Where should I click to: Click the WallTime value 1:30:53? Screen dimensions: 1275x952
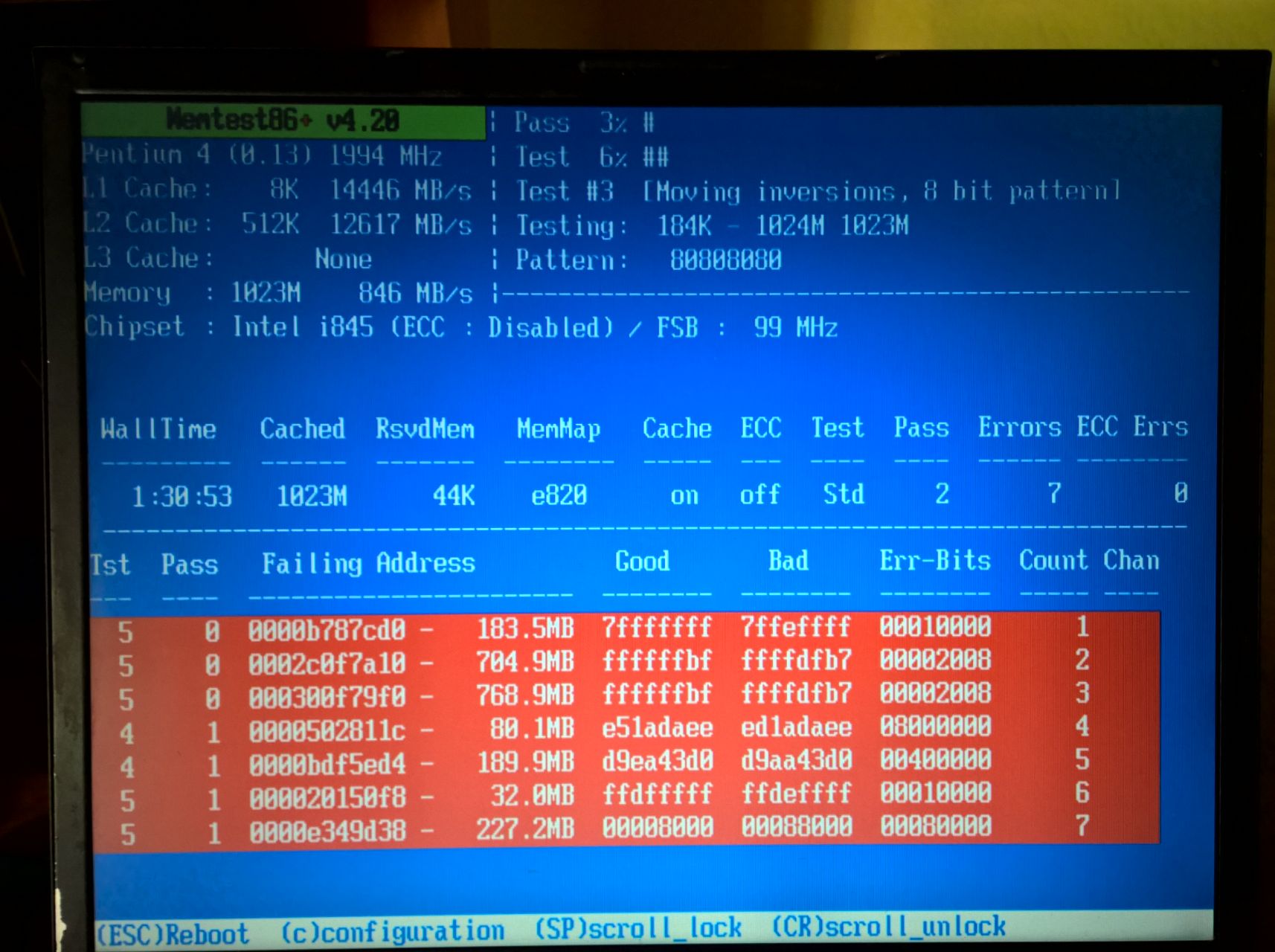[x=182, y=496]
